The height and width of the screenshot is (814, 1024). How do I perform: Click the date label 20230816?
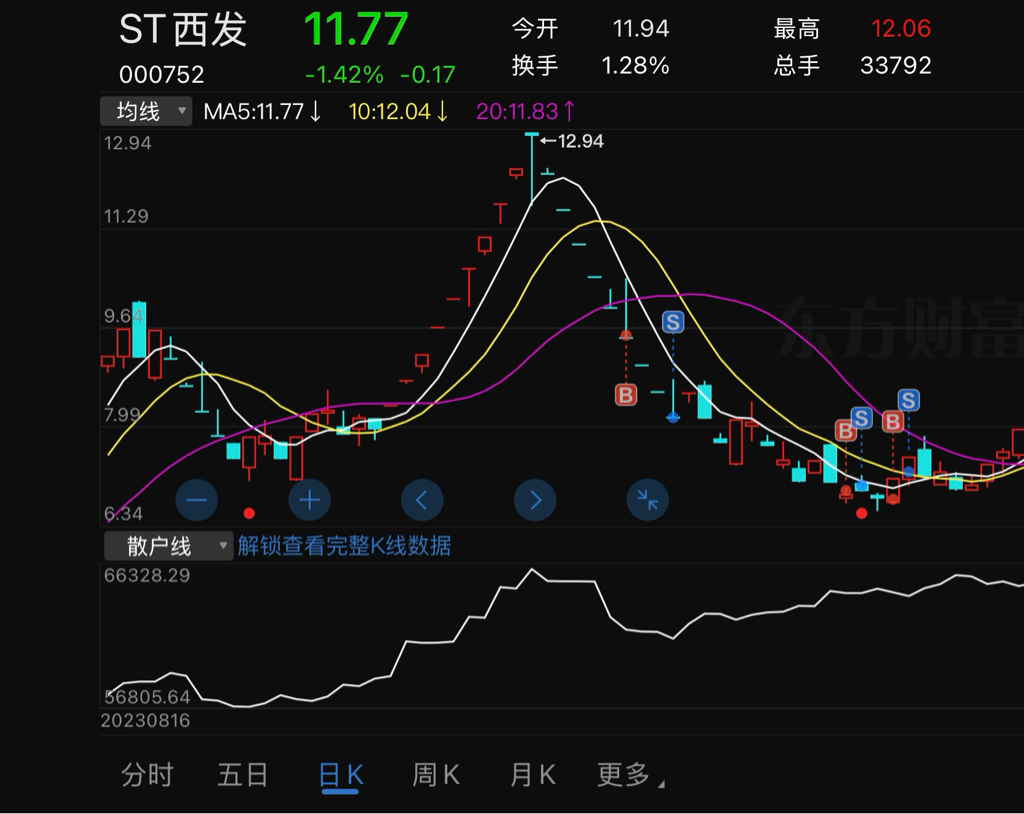click(145, 721)
